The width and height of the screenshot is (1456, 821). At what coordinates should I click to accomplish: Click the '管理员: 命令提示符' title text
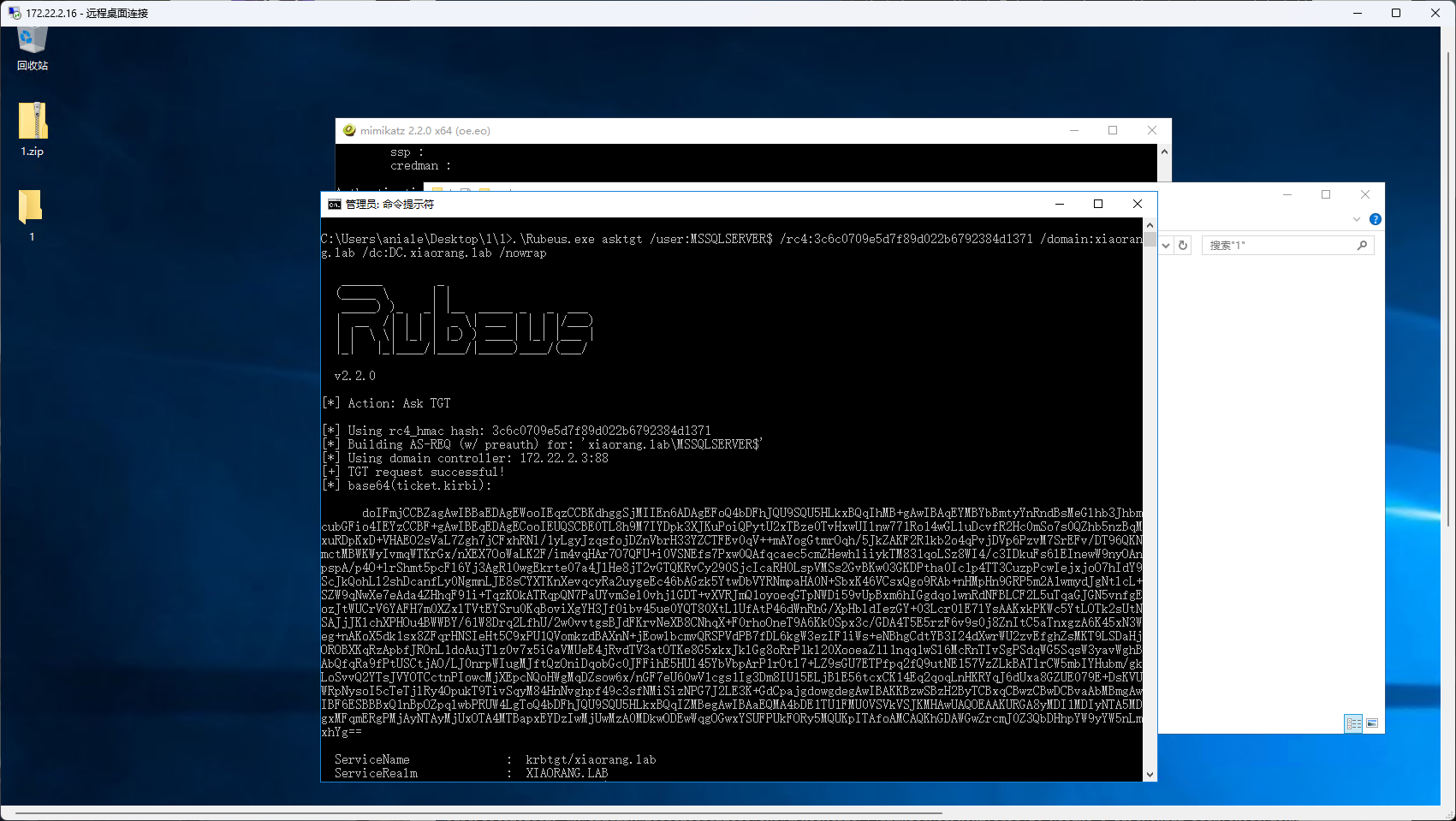[389, 205]
